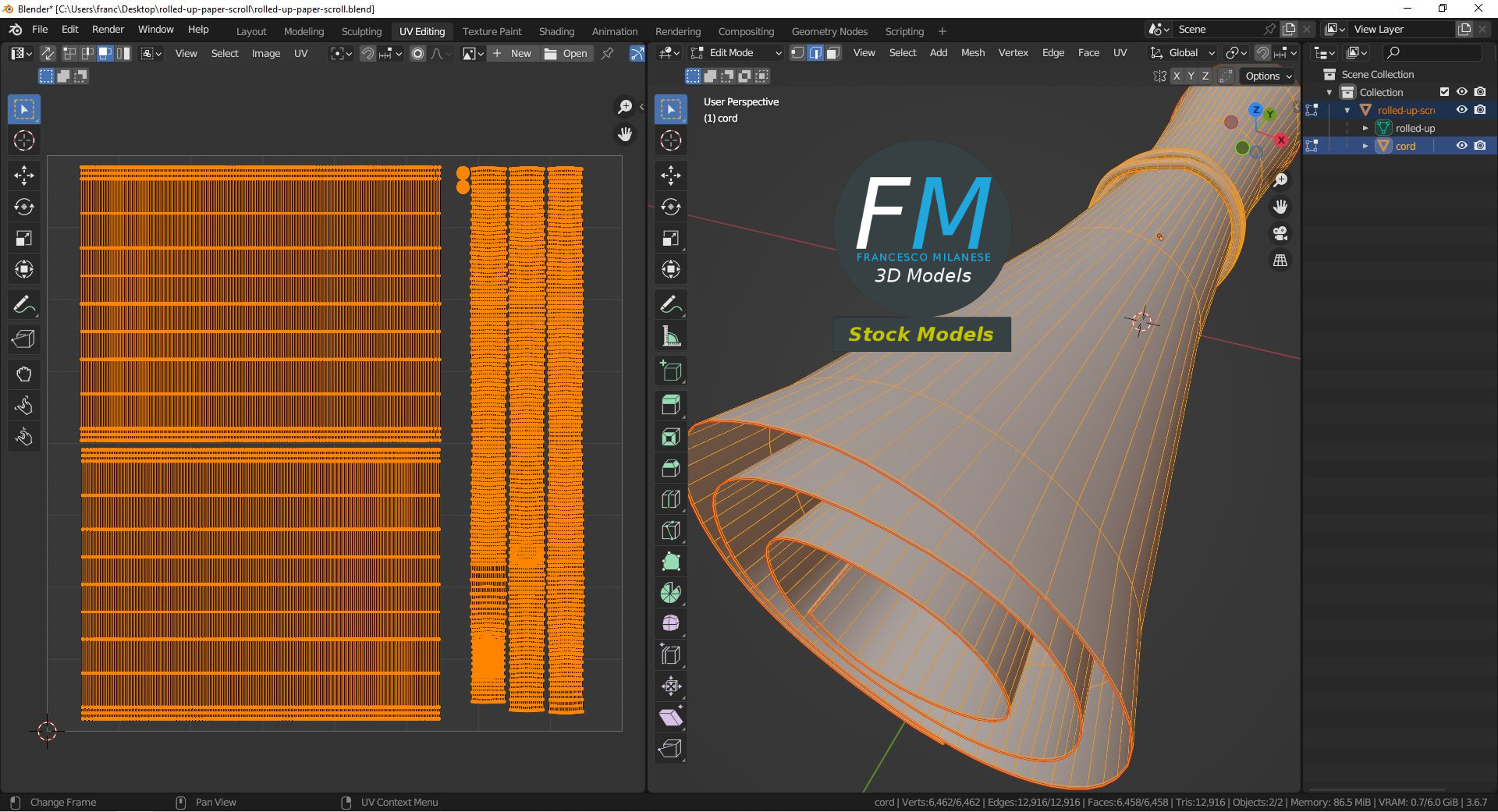Viewport: 1498px width, 812px height.
Task: Toggle Collection exclude checkbox in outliner
Action: pos(1444,92)
